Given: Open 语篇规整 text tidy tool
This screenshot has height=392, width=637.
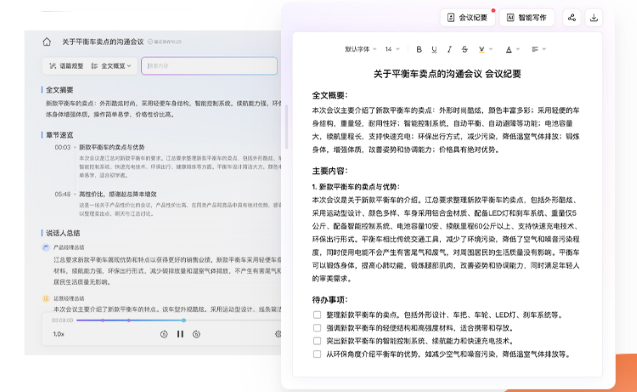Looking at the screenshot, I should pyautogui.click(x=66, y=66).
